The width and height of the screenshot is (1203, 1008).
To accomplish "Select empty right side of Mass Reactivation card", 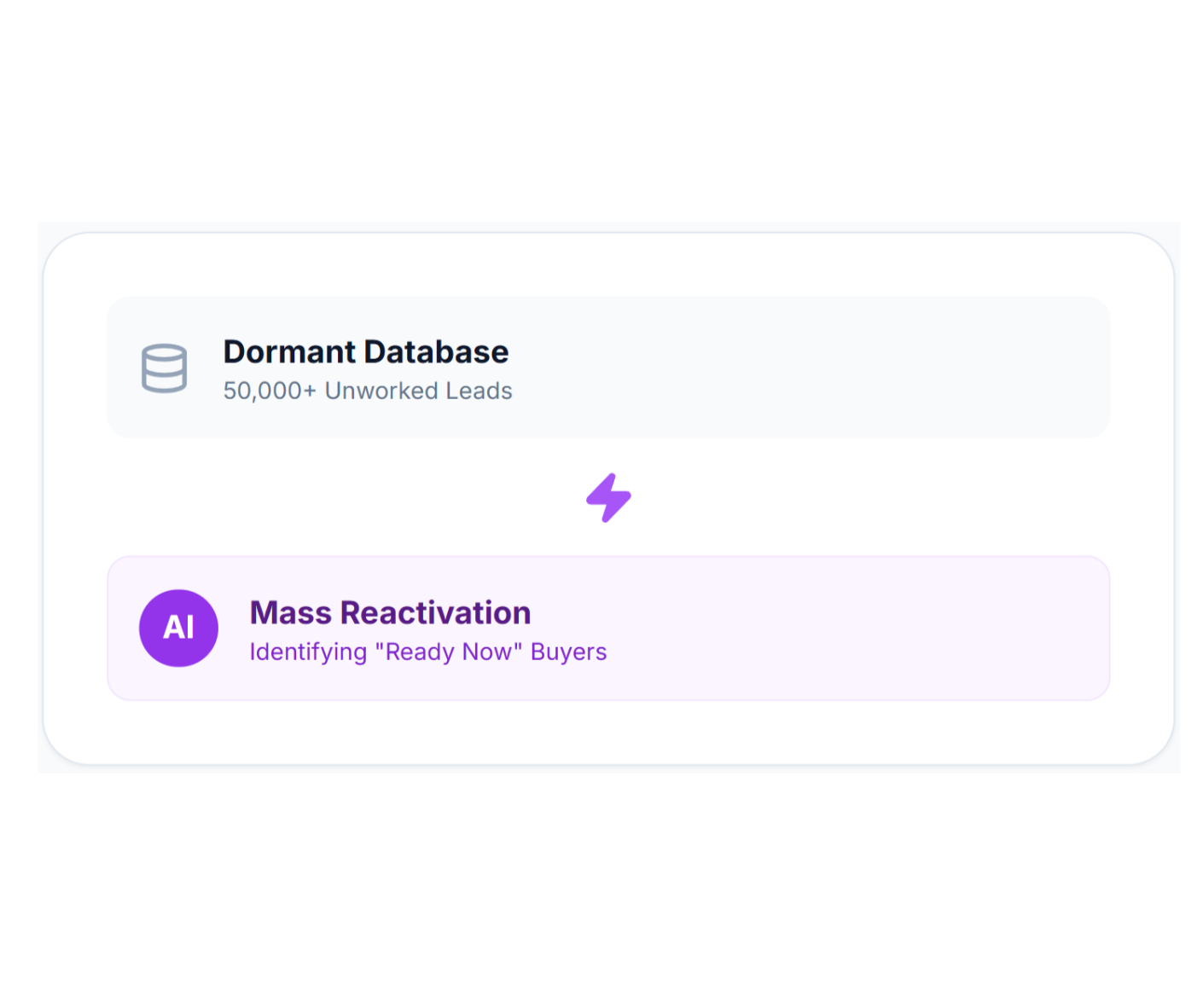I will [x=853, y=629].
